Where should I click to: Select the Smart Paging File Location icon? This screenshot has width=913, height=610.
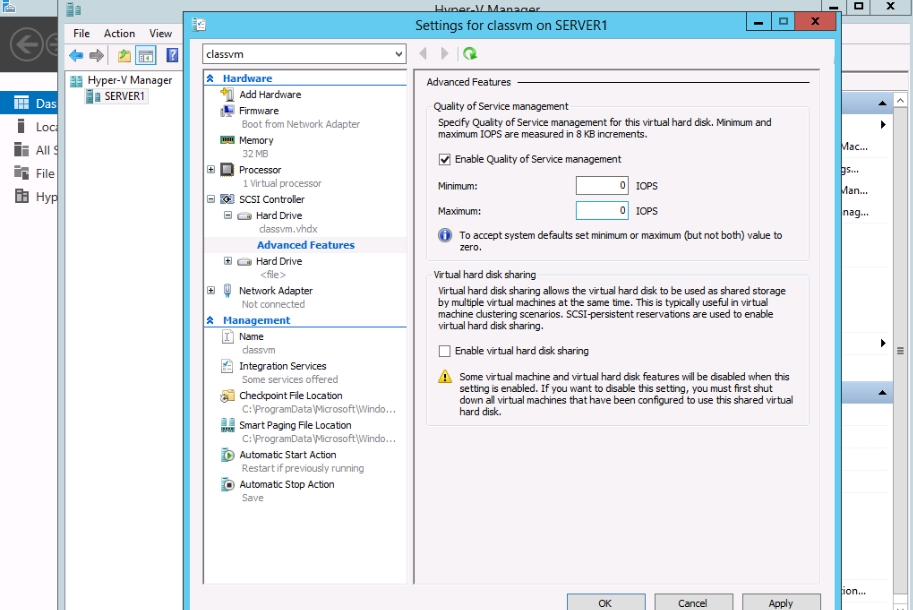click(227, 426)
